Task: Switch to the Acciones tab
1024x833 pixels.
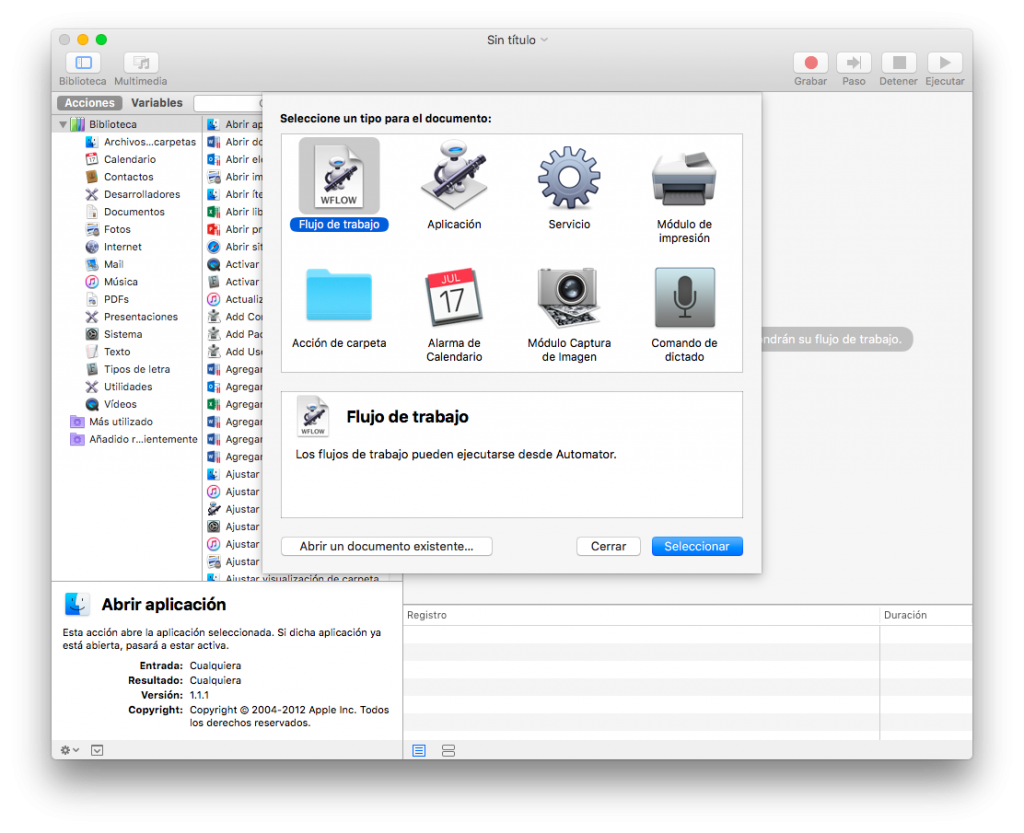Action: (x=89, y=102)
